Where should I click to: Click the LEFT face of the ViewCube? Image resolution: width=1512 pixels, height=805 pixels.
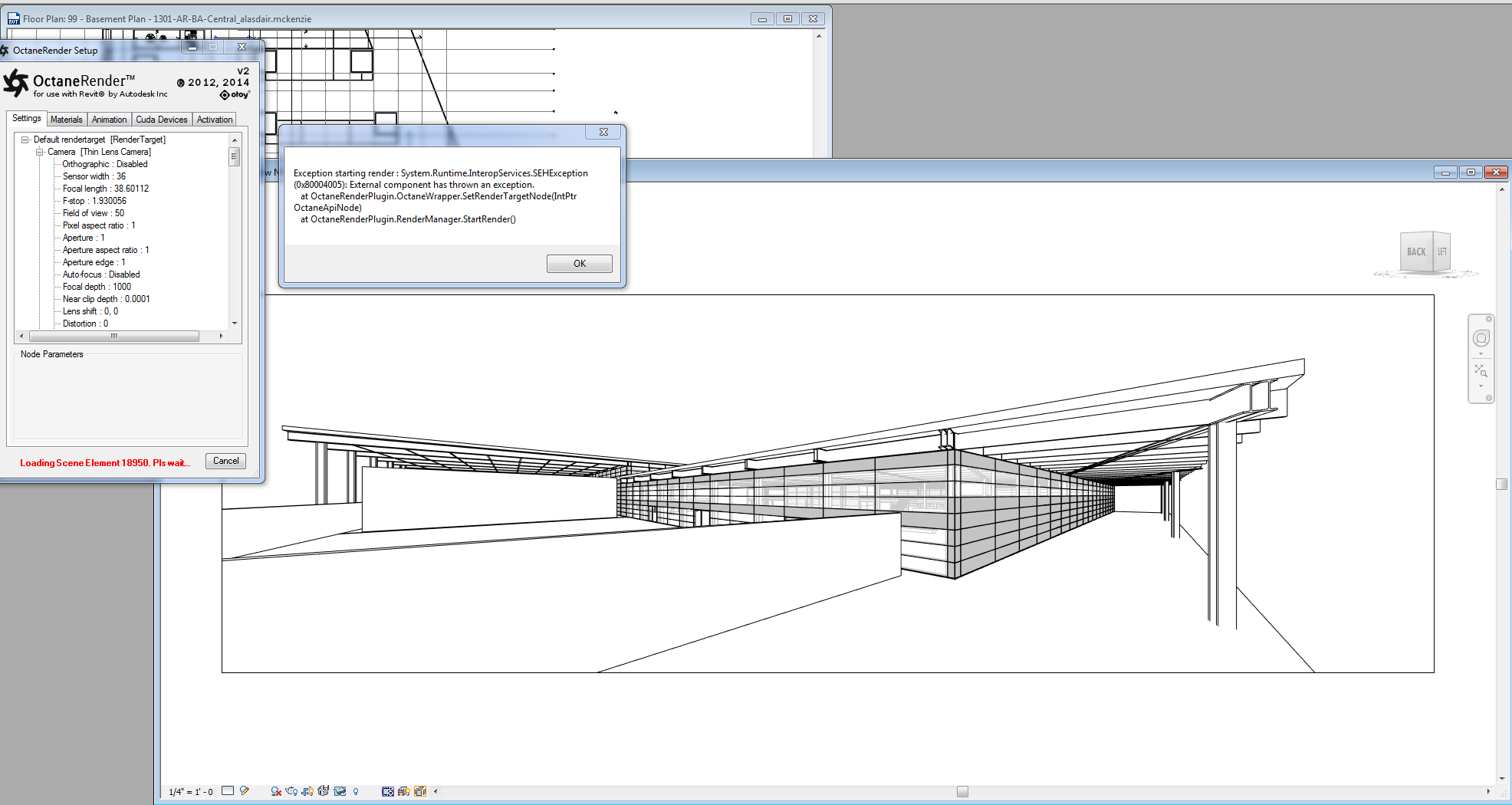pos(1442,251)
